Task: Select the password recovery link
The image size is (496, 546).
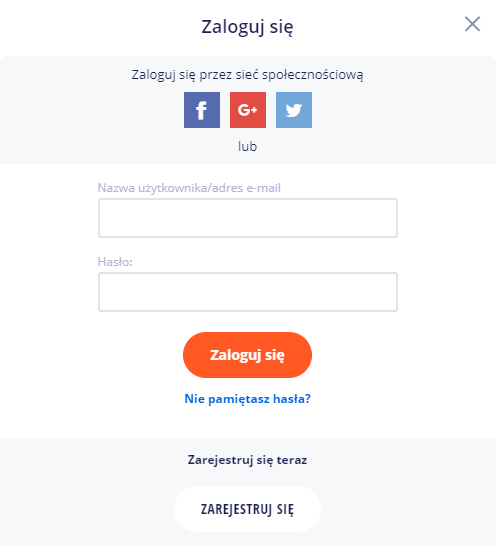Action: pyautogui.click(x=247, y=399)
